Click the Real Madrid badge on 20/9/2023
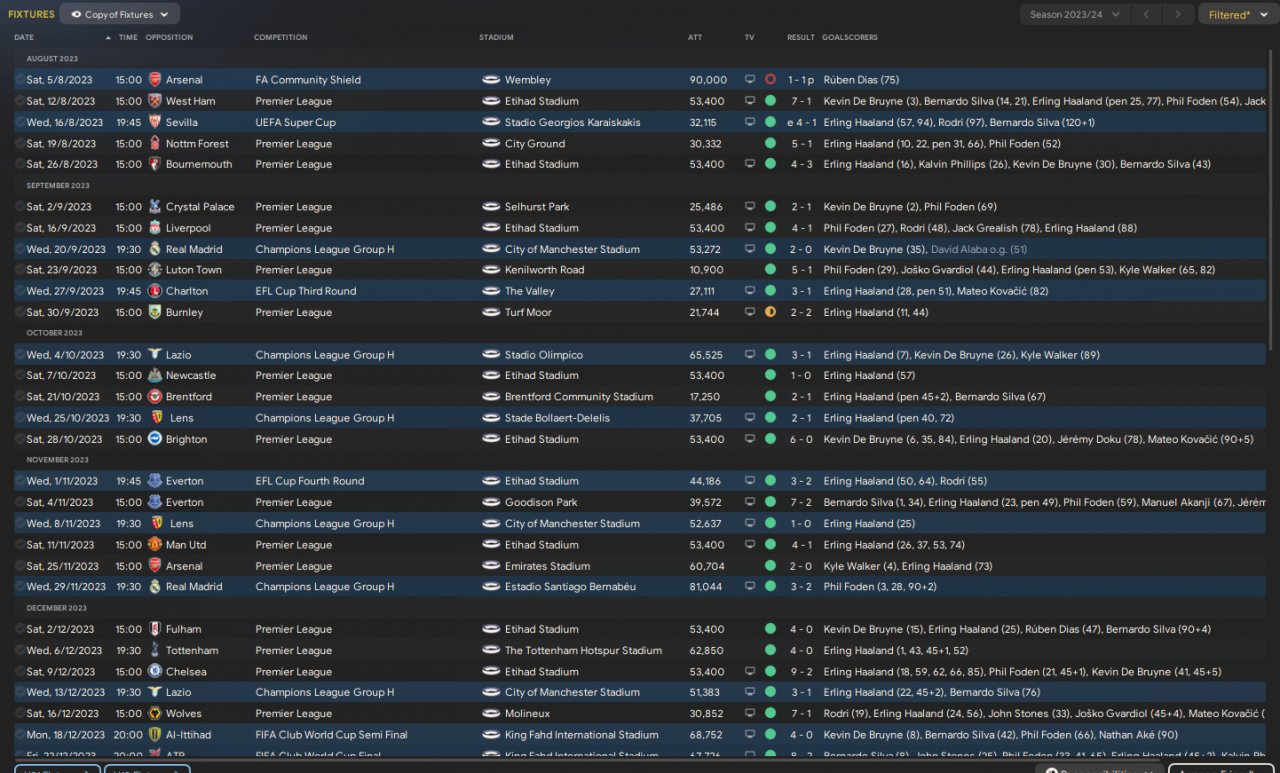The width and height of the screenshot is (1280, 773). click(154, 249)
